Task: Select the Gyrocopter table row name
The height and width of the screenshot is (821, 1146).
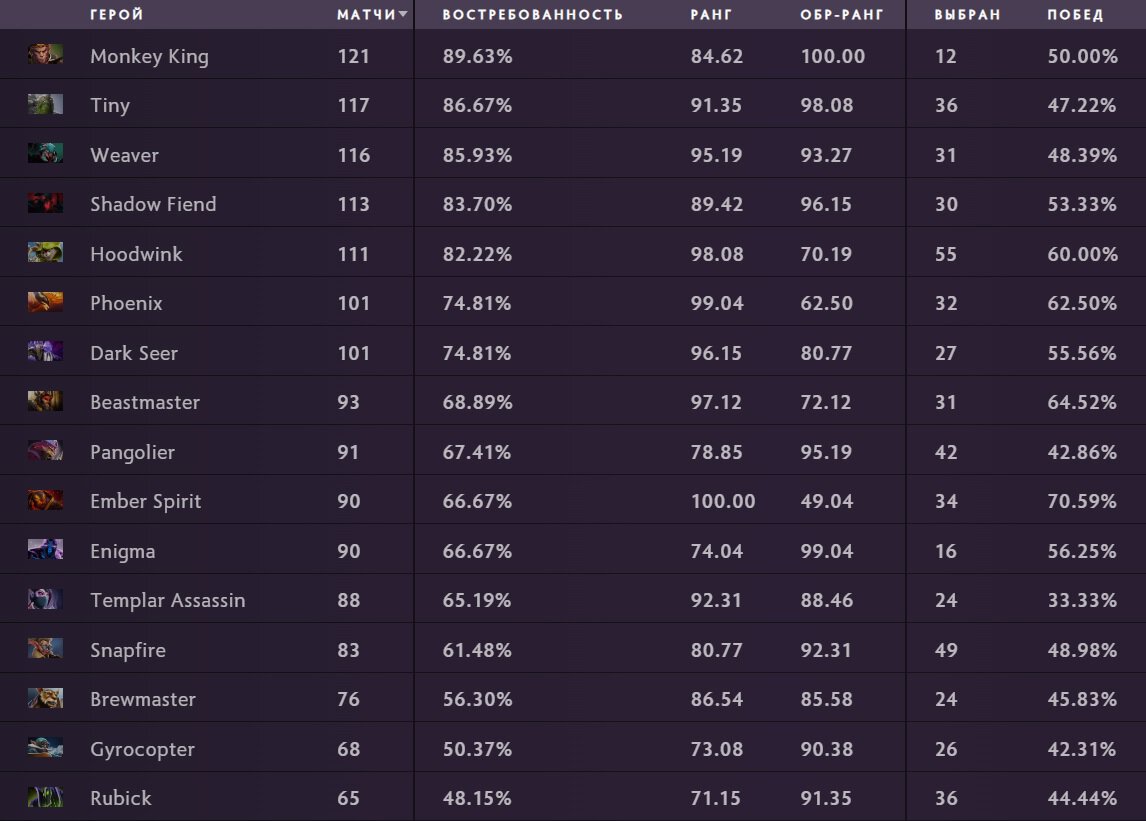Action: (143, 749)
